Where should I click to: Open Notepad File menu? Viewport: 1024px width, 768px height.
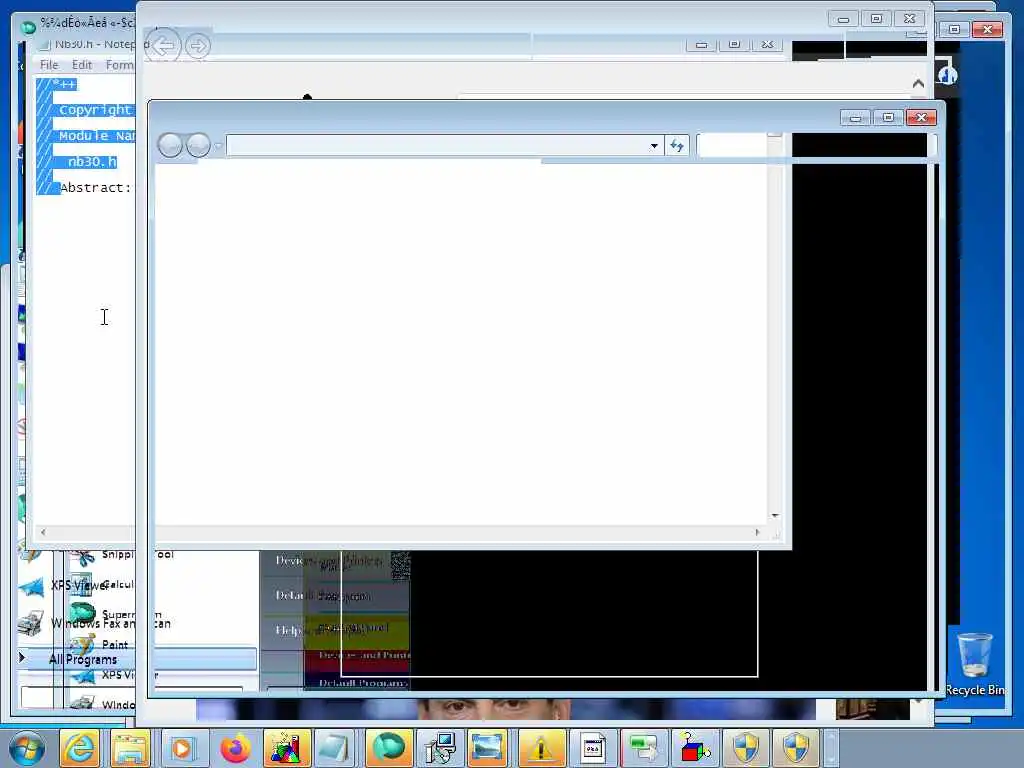point(49,65)
